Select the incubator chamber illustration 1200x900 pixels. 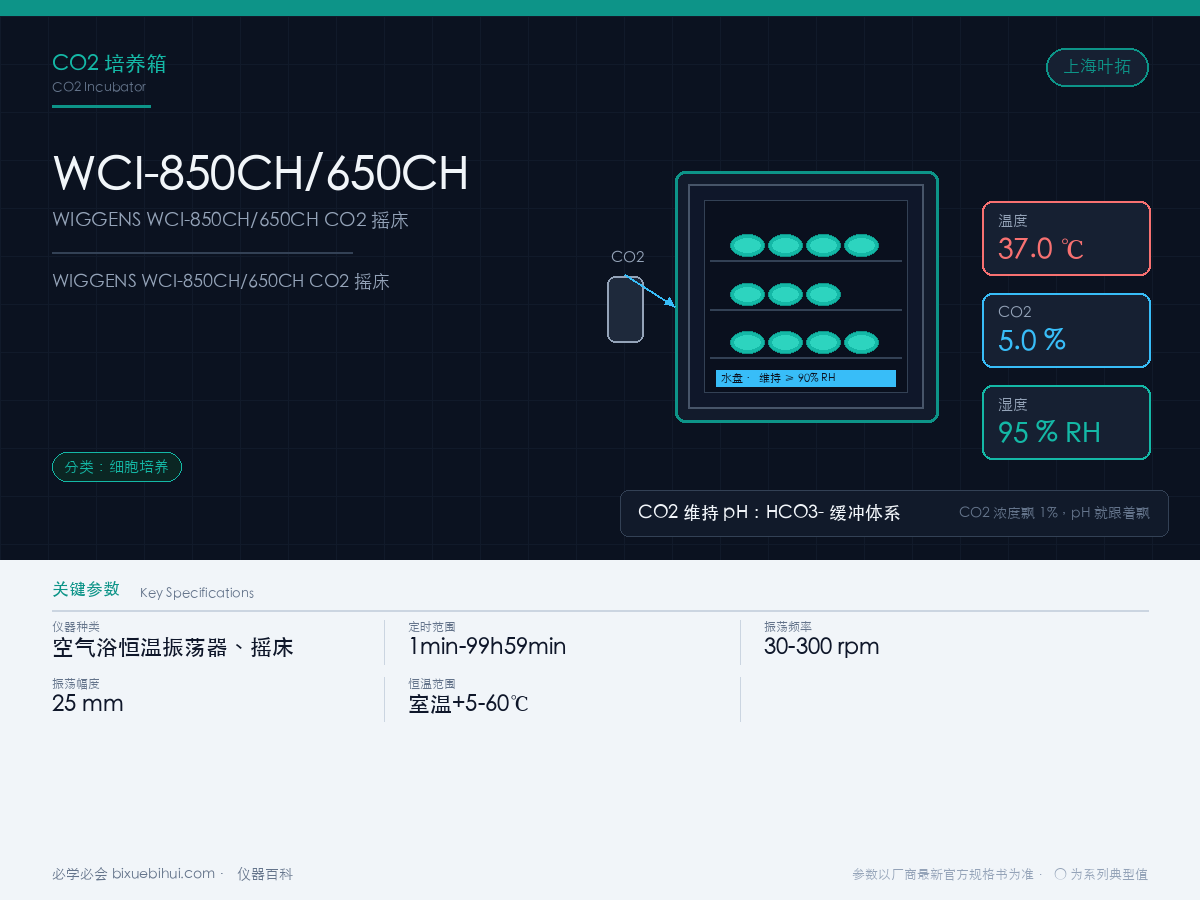[807, 297]
